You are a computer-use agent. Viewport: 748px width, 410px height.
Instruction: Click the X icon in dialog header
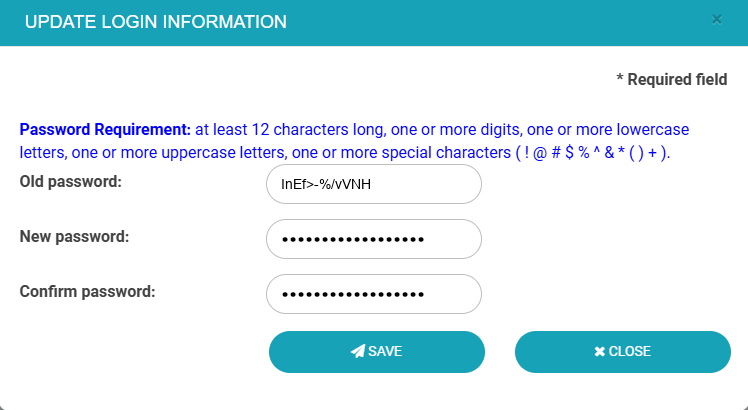(x=716, y=19)
